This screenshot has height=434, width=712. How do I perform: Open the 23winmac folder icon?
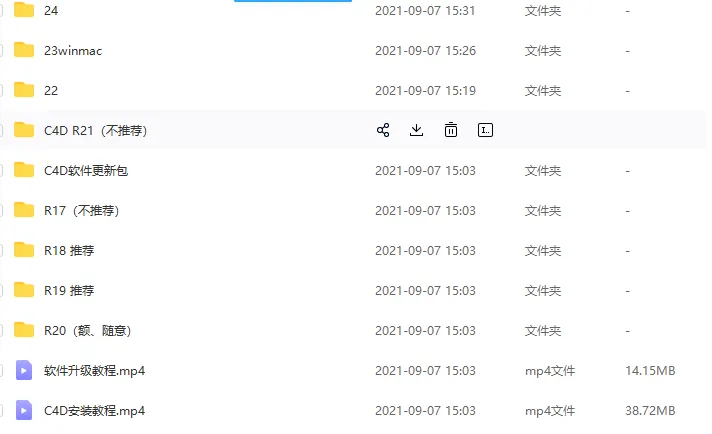[24, 50]
